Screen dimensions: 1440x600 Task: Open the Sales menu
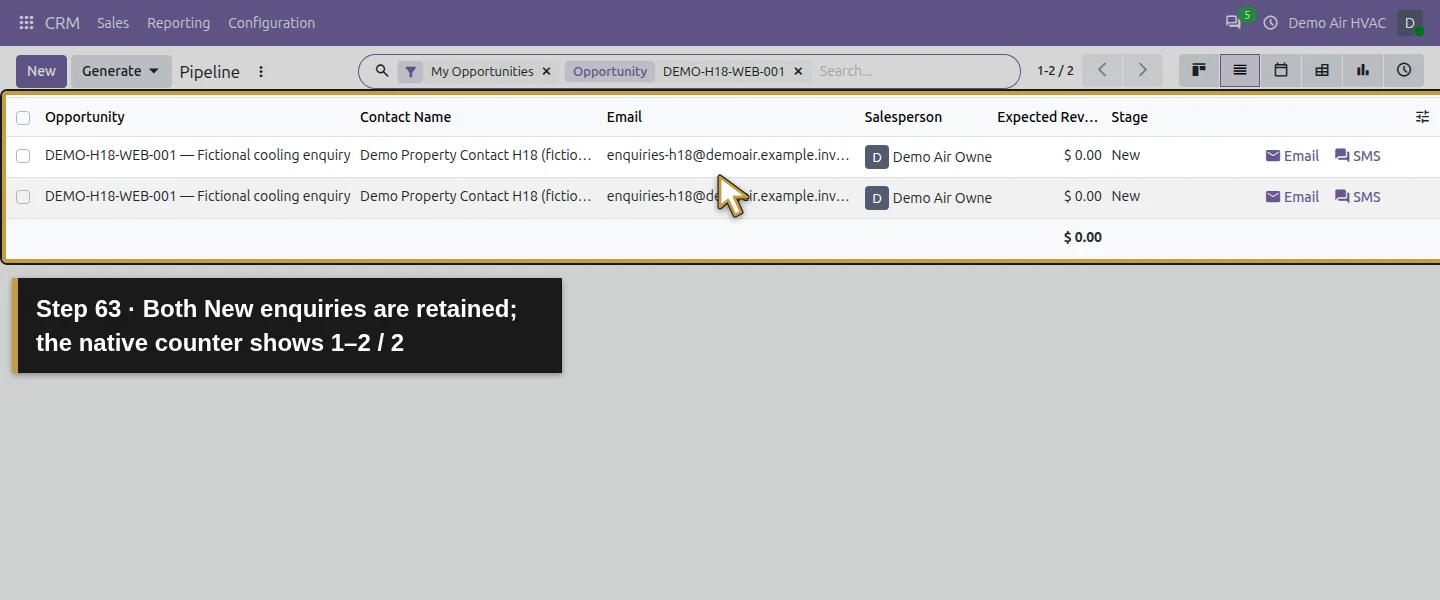pyautogui.click(x=113, y=22)
